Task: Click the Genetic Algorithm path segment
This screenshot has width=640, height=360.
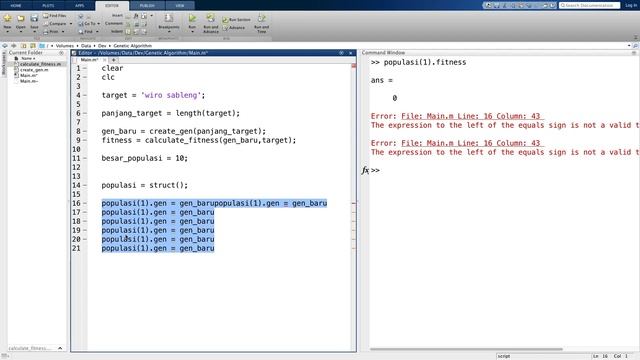Action: click(132, 46)
